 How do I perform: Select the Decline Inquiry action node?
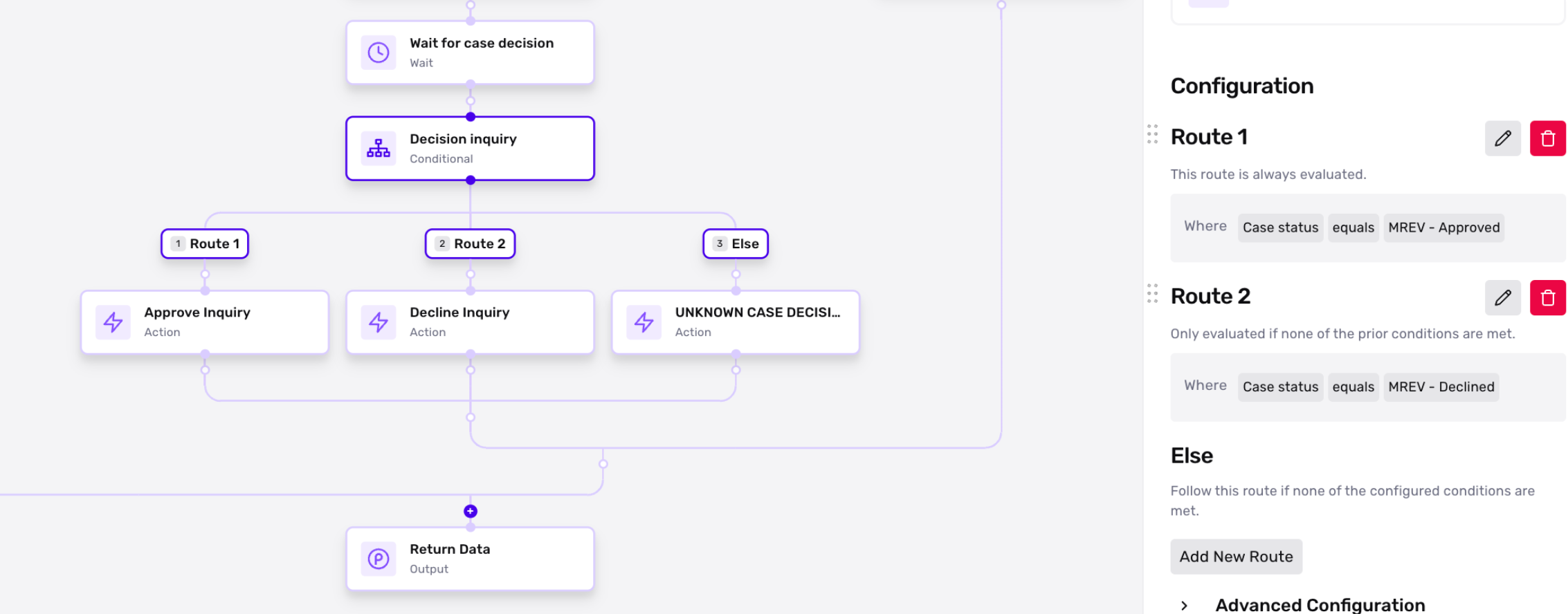471,322
